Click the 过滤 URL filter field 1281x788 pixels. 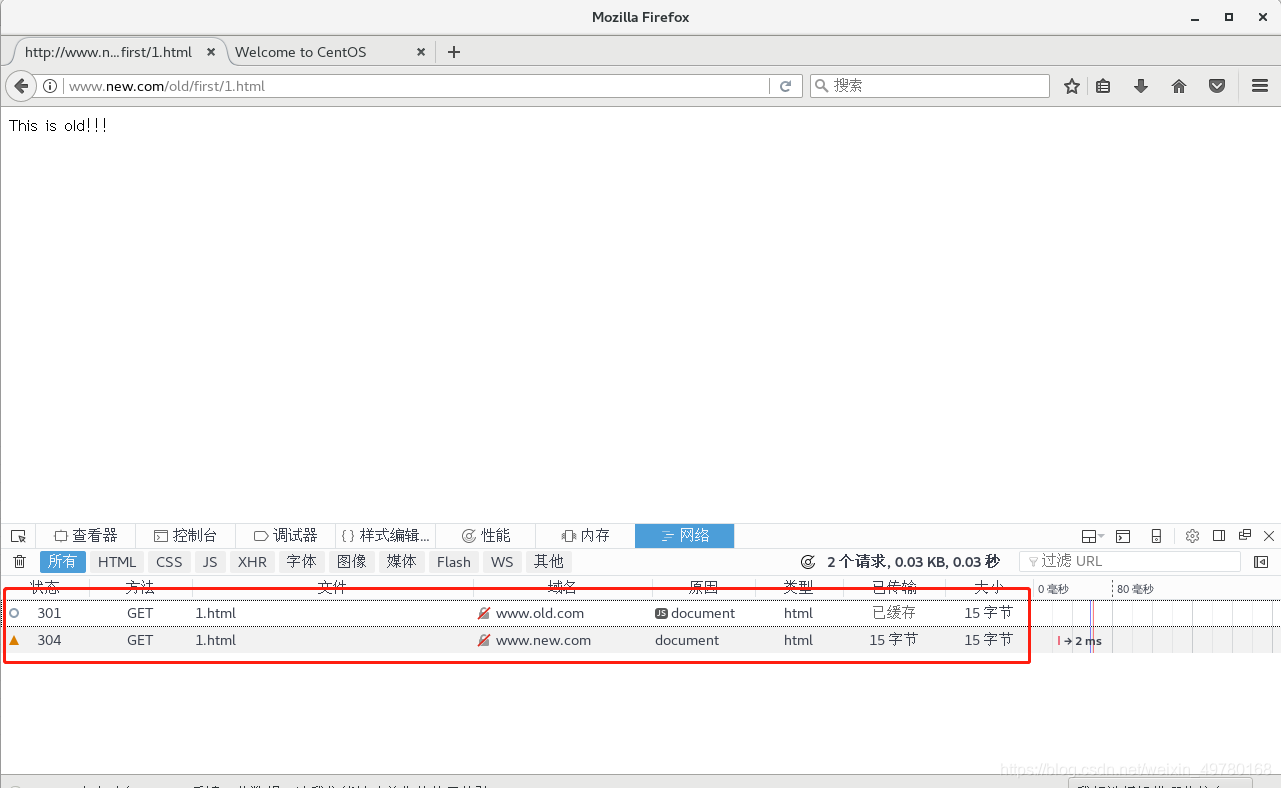tap(1130, 562)
